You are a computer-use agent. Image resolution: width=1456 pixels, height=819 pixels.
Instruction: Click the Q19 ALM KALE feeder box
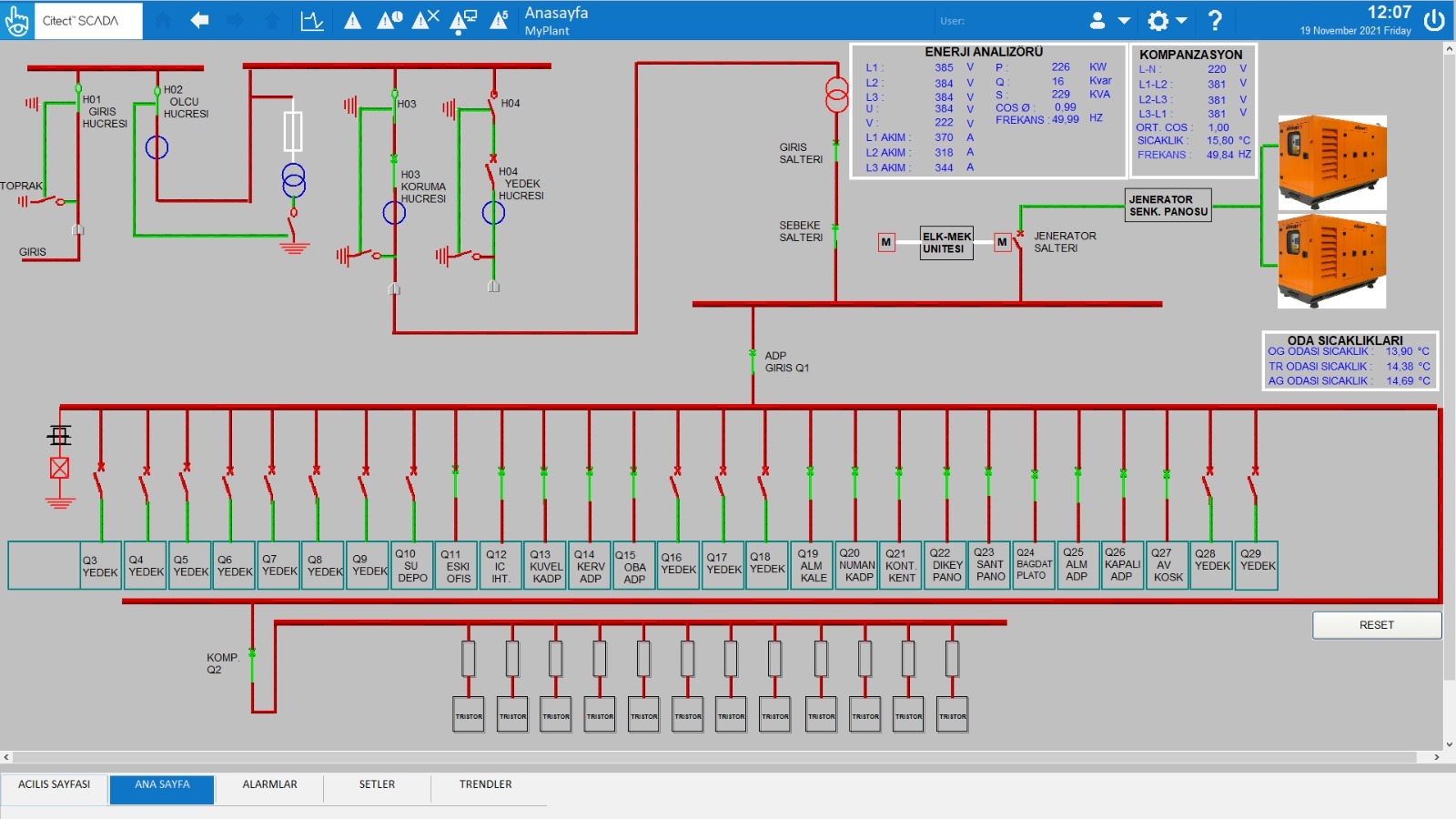coord(813,565)
